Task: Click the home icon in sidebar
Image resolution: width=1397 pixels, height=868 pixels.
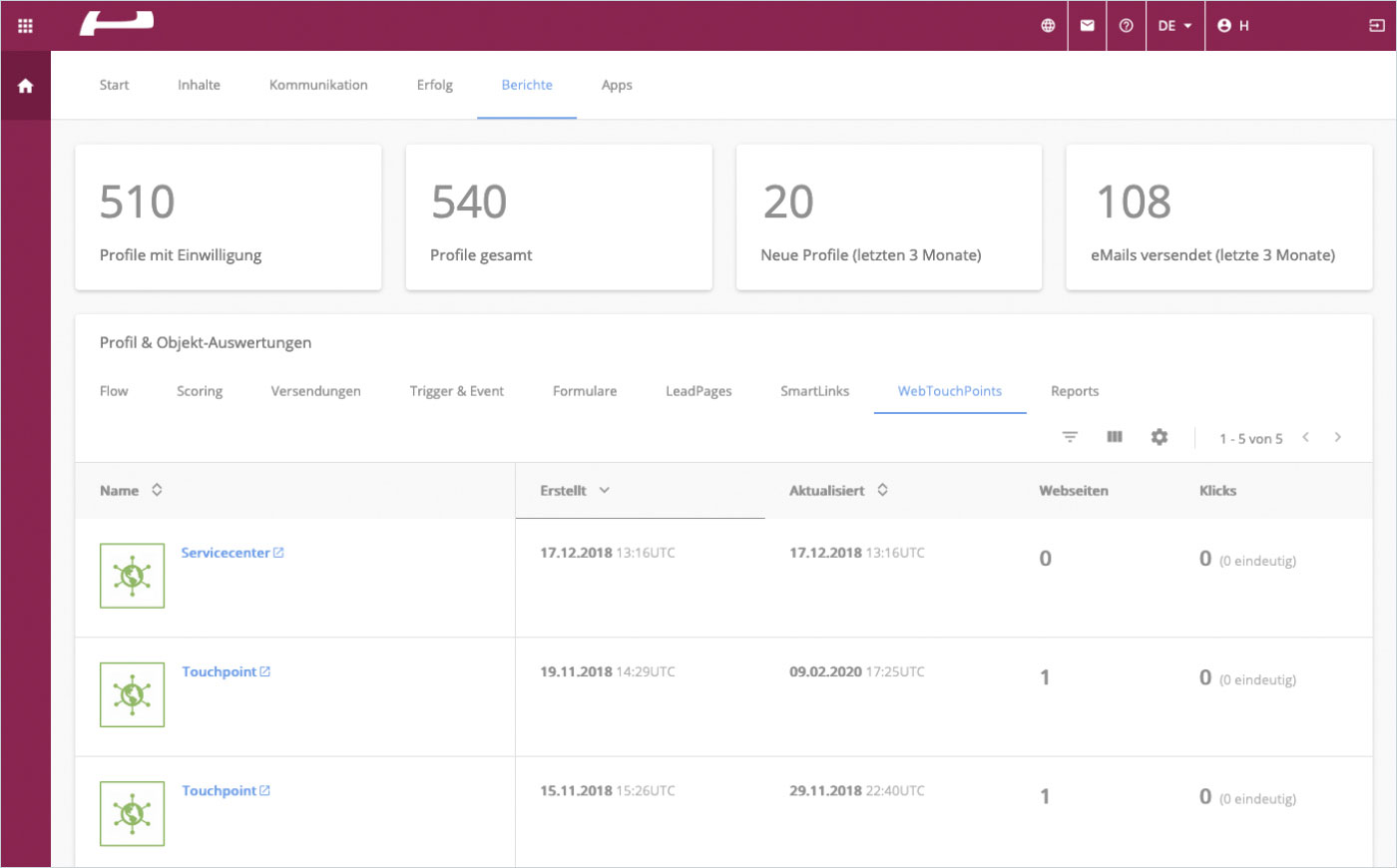Action: tap(25, 86)
